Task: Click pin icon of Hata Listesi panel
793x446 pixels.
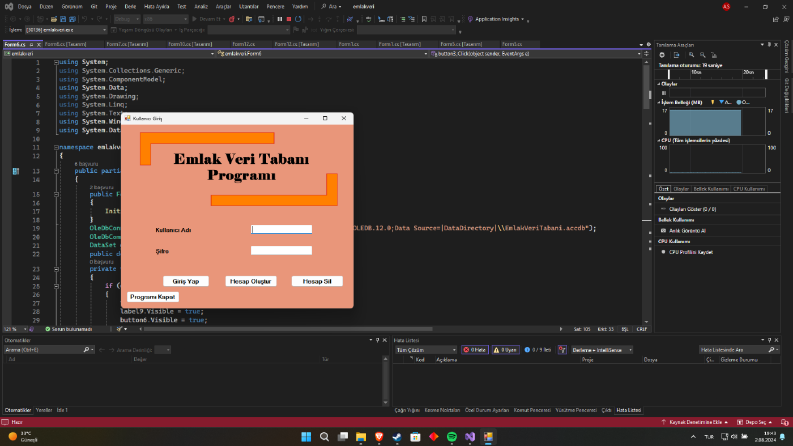Action: (x=769, y=340)
